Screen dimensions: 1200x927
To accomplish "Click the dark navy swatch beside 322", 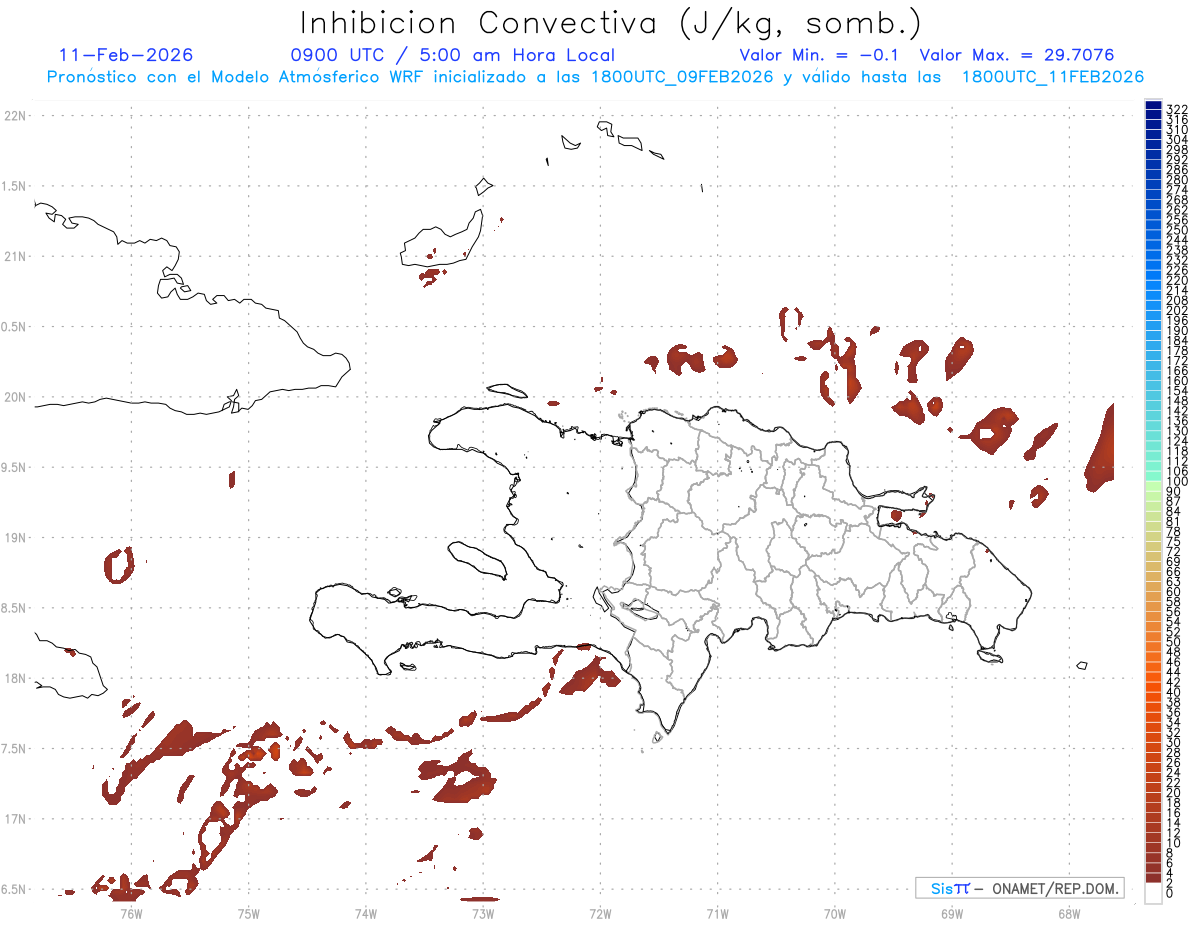I will coord(1153,106).
